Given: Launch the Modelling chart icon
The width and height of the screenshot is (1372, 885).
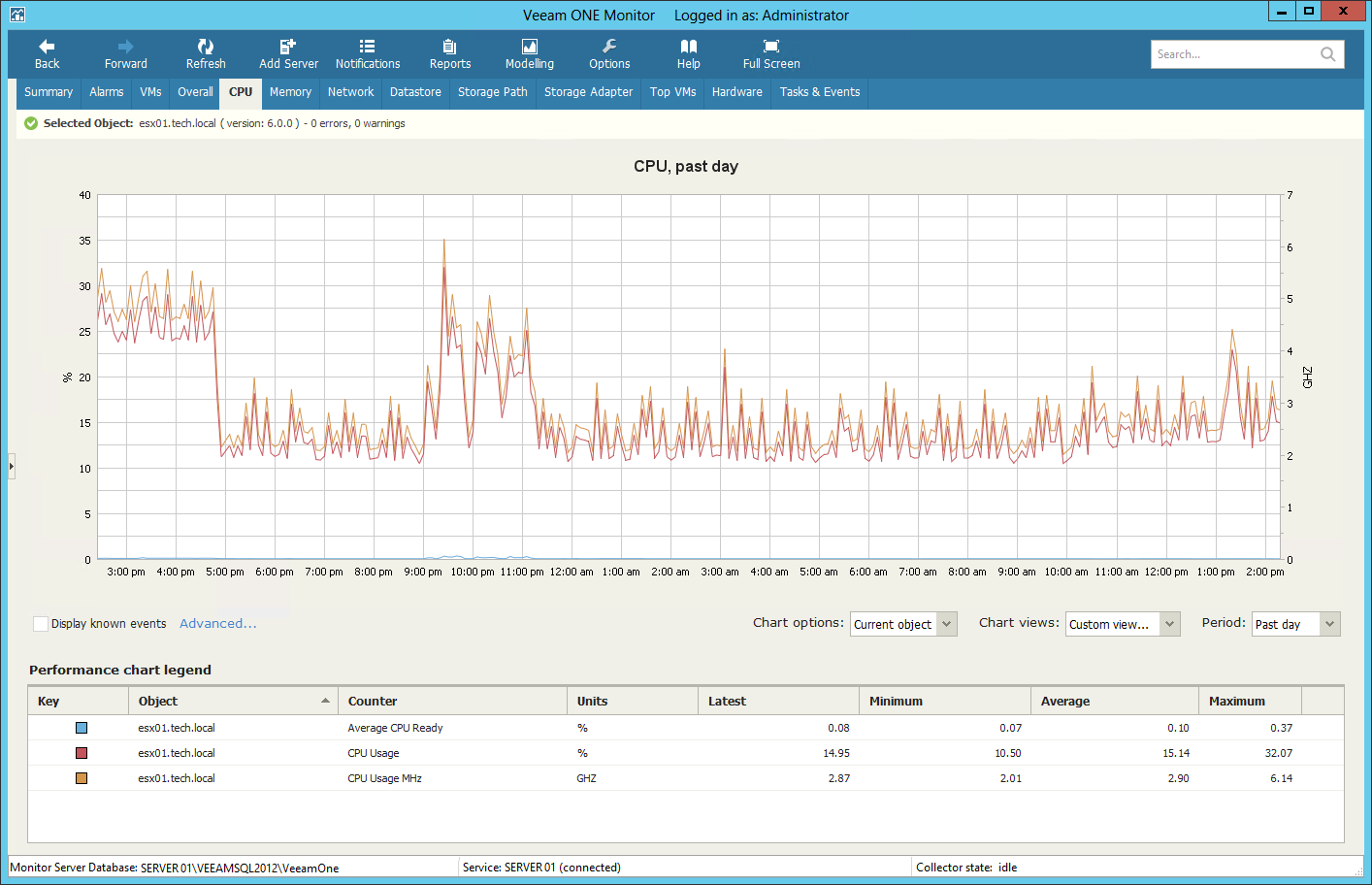Looking at the screenshot, I should [x=529, y=47].
